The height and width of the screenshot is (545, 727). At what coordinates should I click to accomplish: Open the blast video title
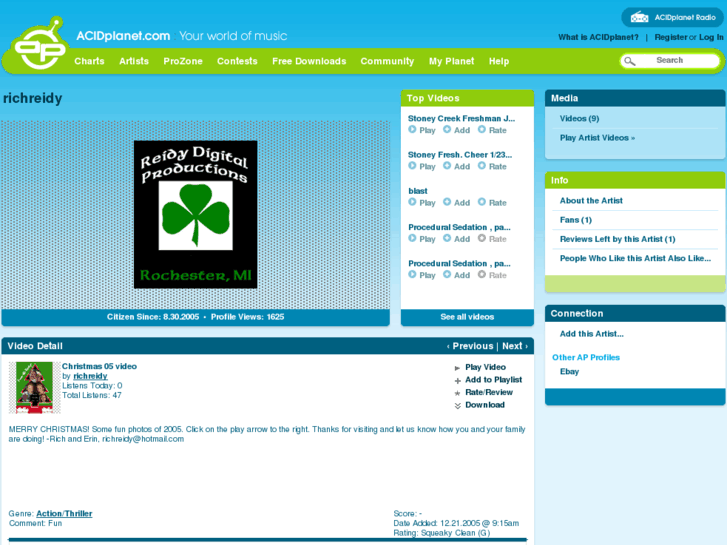tap(418, 191)
